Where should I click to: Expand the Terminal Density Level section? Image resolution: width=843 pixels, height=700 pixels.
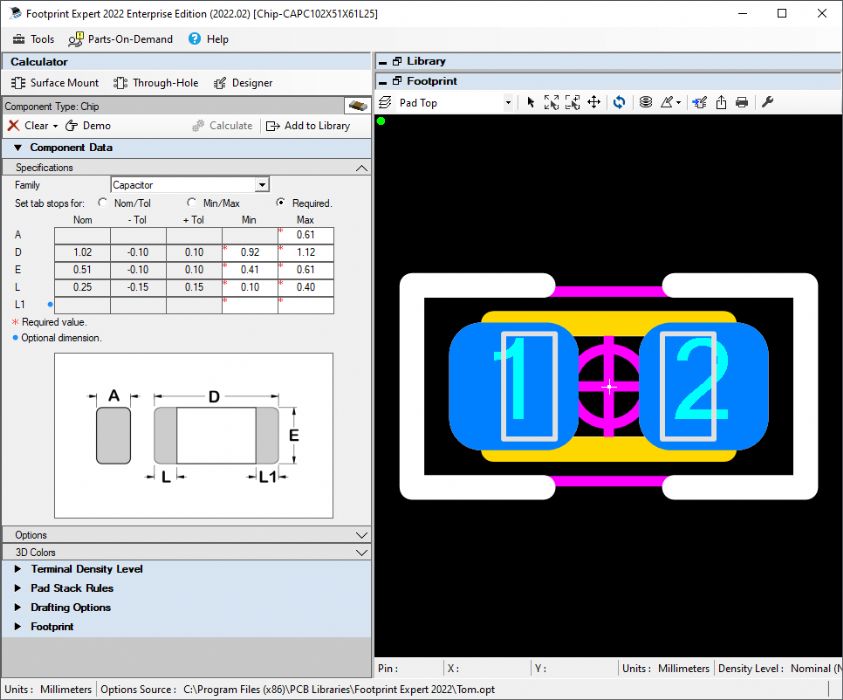[86, 569]
